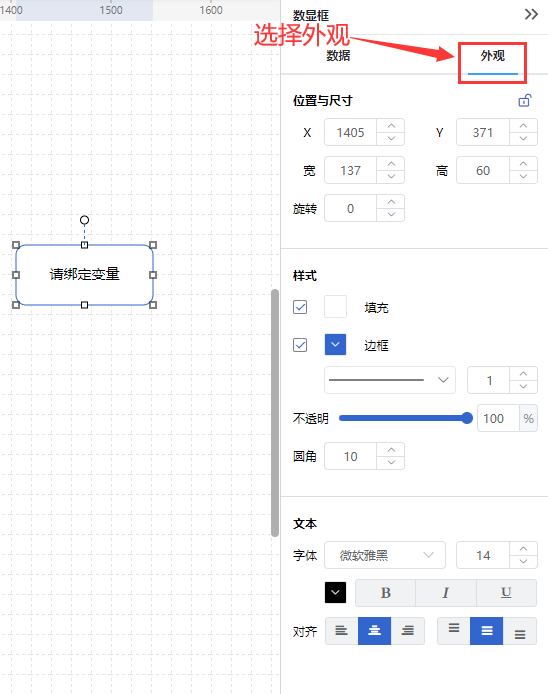
Task: Open the black text color dropdown
Action: pos(336,592)
